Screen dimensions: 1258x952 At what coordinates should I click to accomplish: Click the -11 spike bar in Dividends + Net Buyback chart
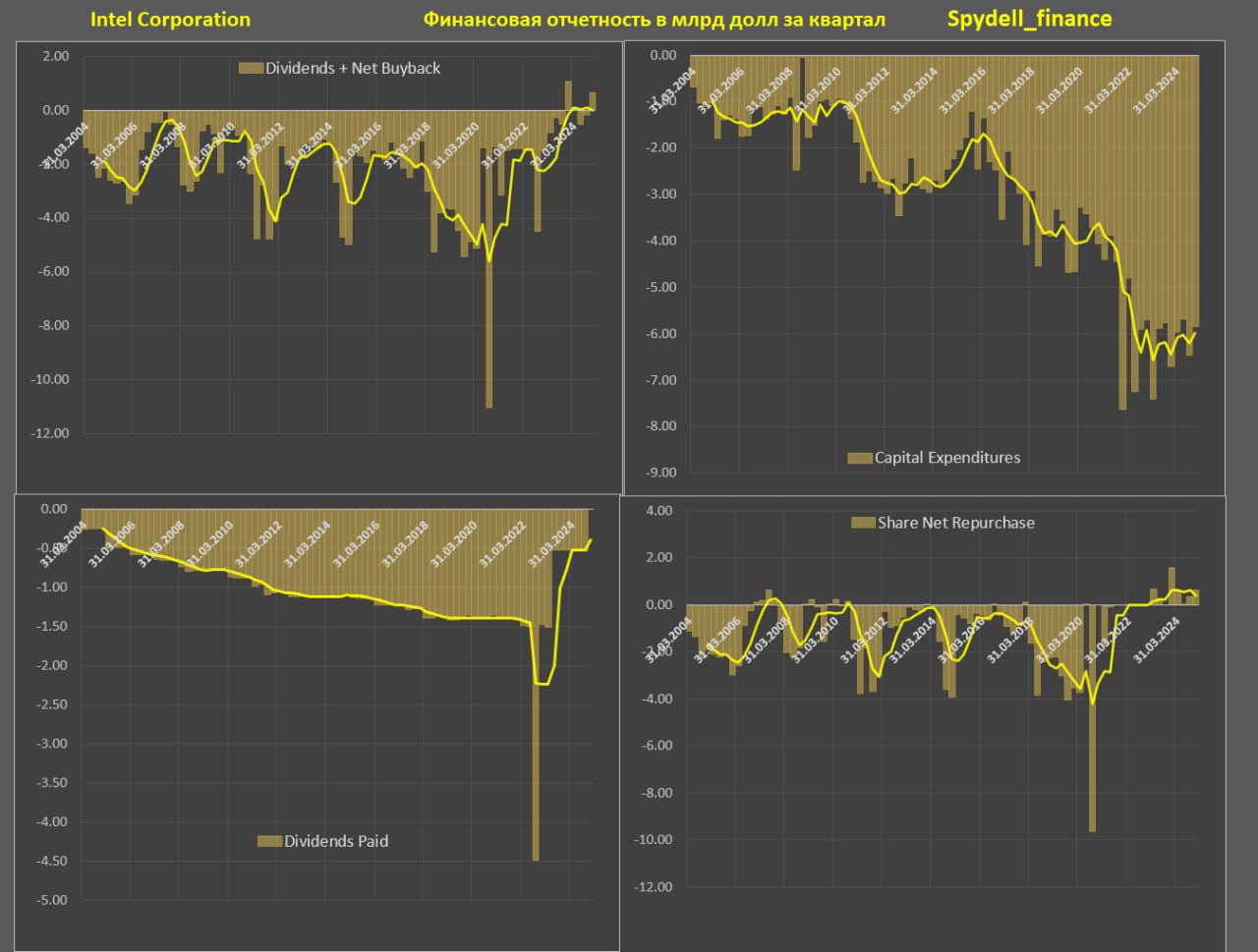tap(488, 258)
